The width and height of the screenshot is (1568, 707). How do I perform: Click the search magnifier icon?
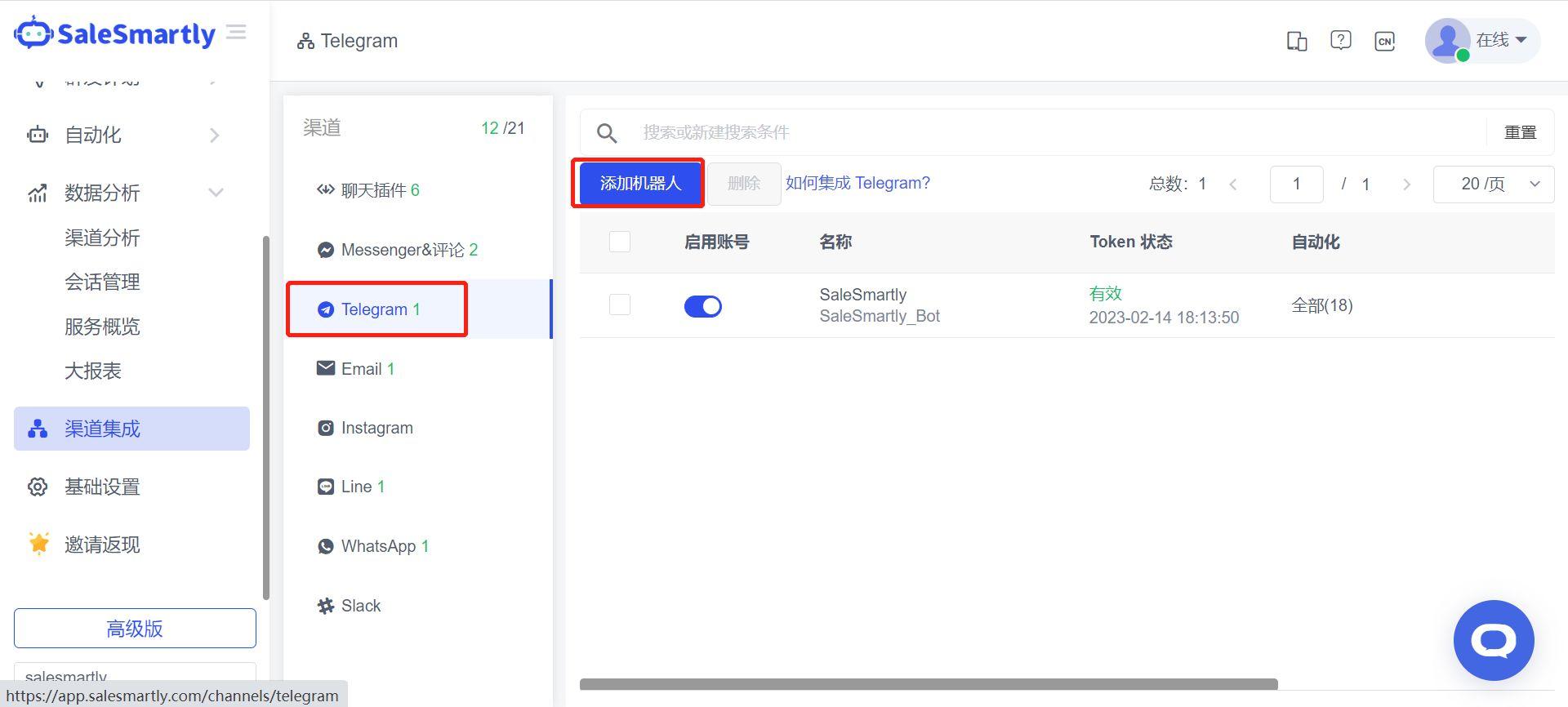[x=606, y=132]
